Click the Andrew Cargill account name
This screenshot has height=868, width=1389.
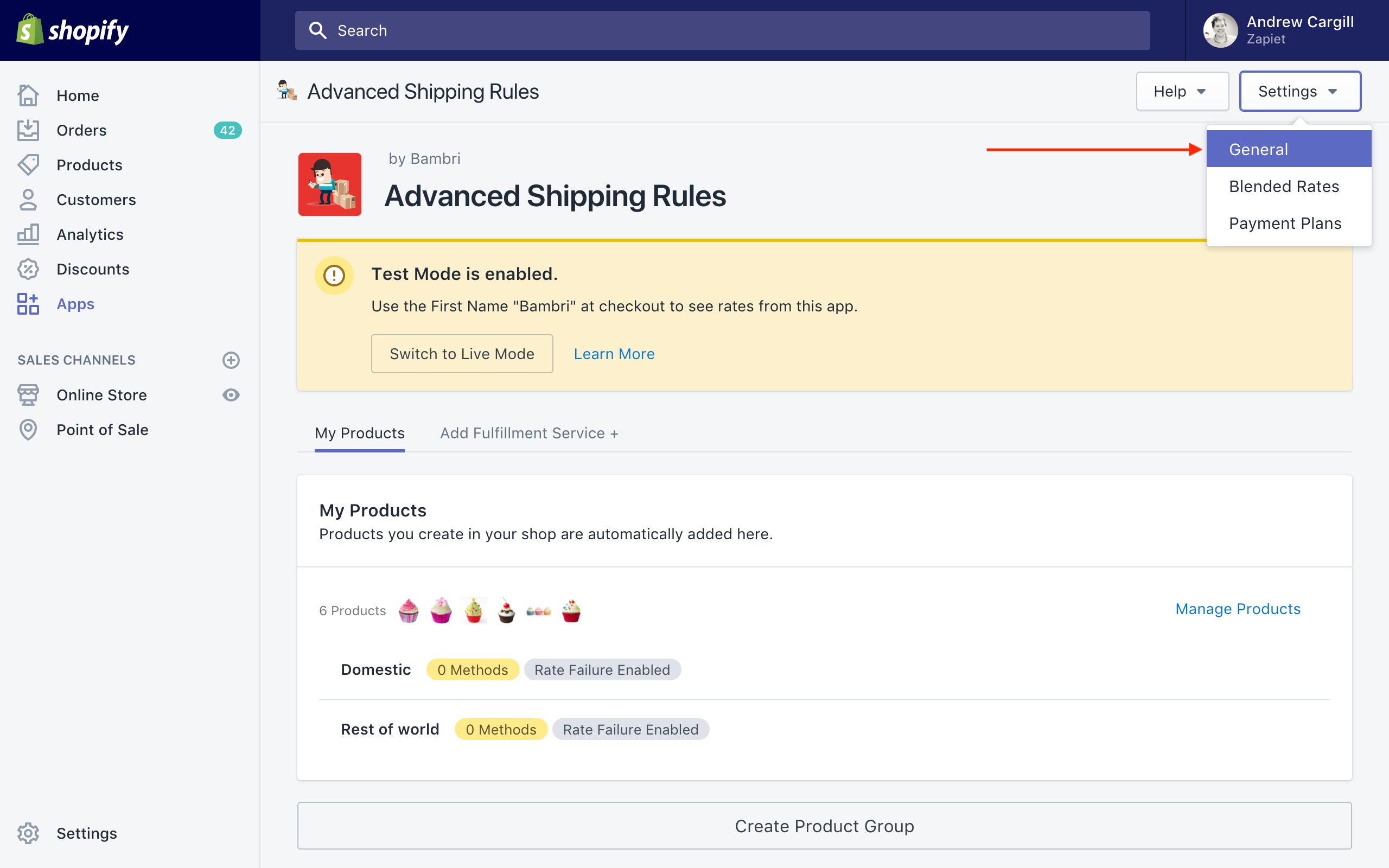click(x=1300, y=22)
